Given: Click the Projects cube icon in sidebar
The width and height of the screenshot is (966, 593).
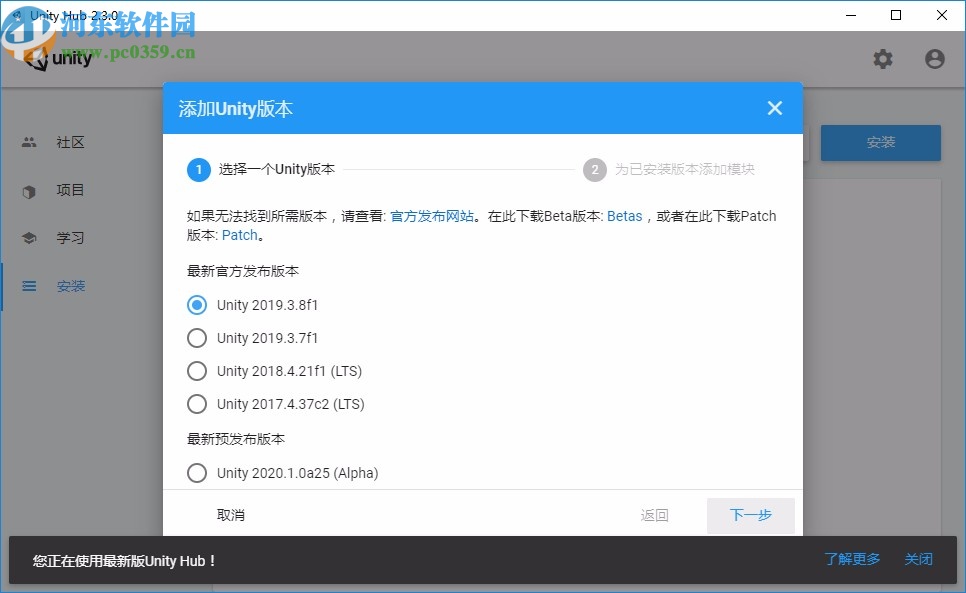Looking at the screenshot, I should [x=29, y=192].
